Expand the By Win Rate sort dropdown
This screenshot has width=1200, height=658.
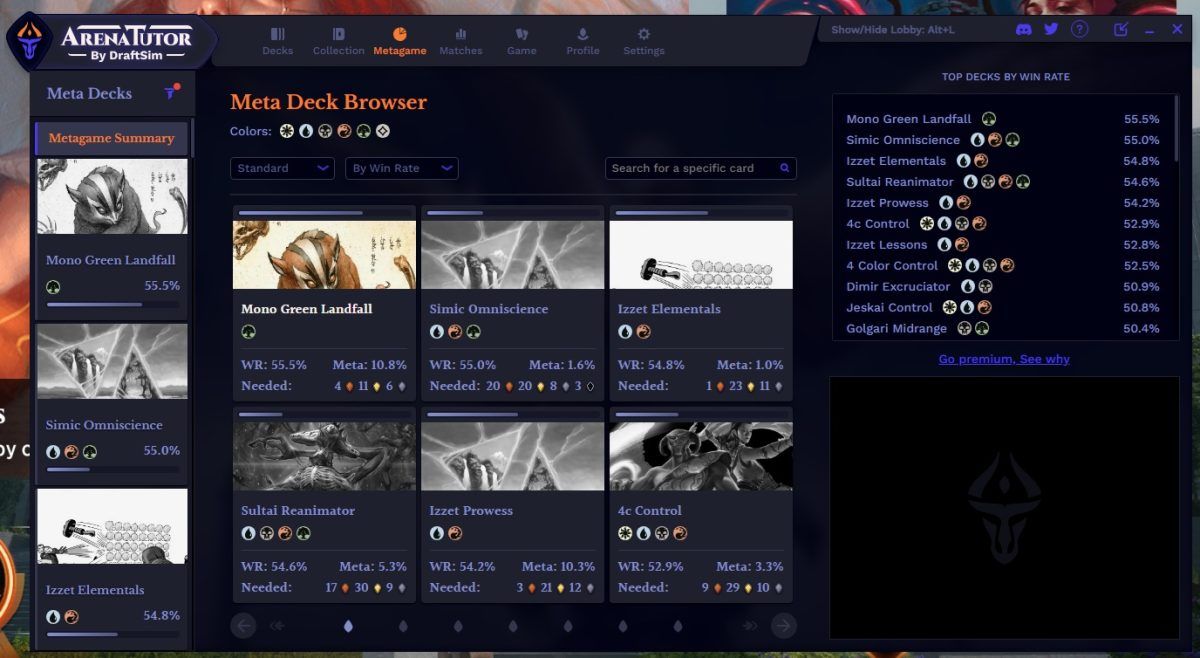coord(402,168)
